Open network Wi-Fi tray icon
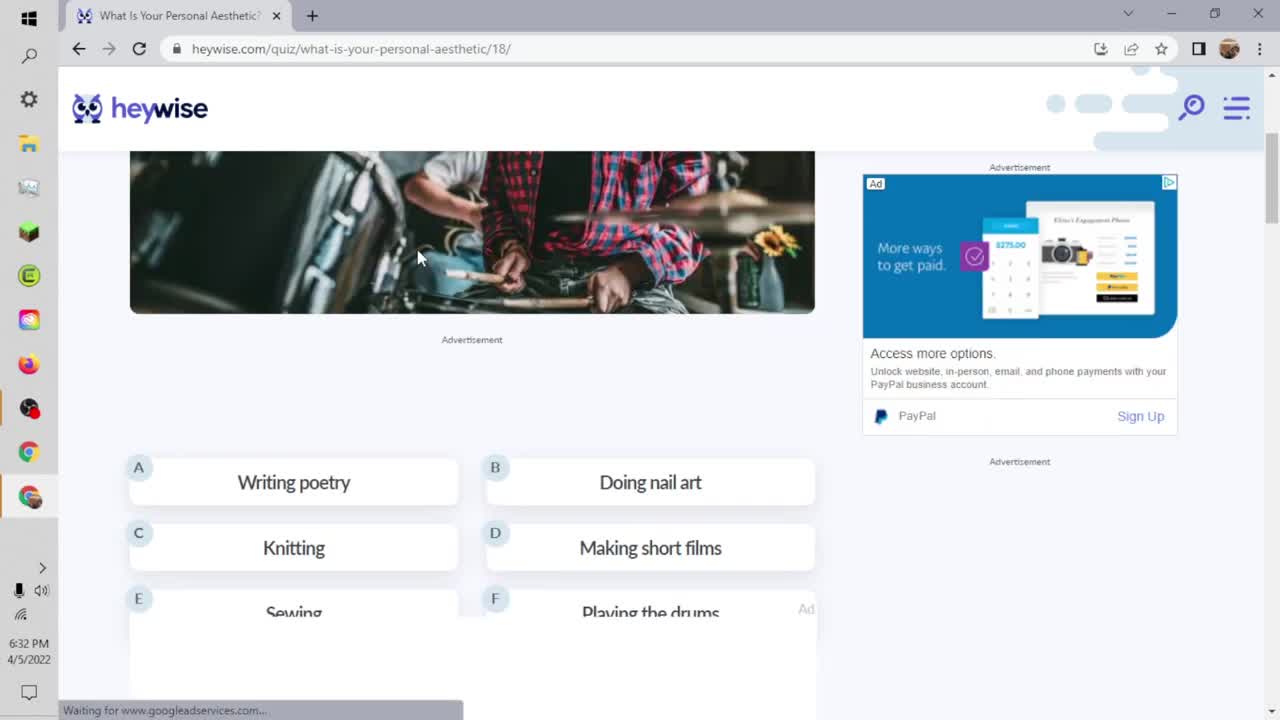 pos(20,615)
